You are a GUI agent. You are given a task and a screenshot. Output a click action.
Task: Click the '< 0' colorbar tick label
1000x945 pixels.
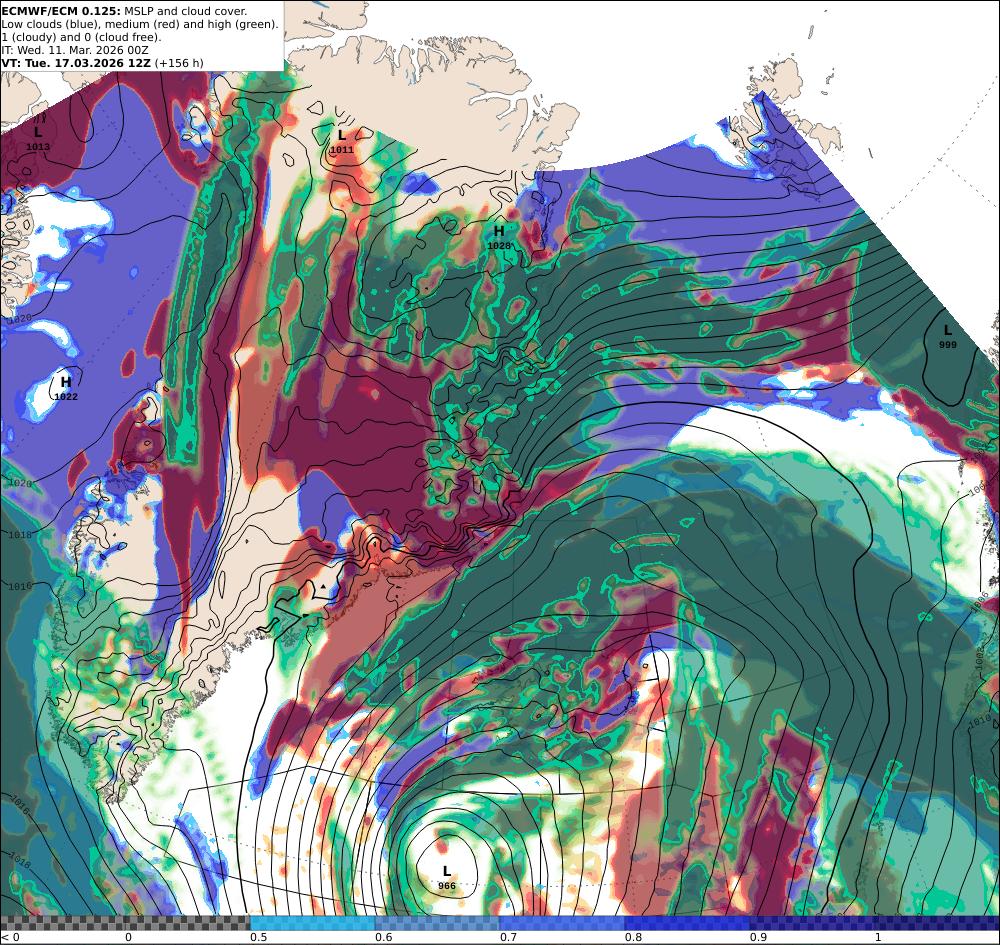pyautogui.click(x=11, y=937)
